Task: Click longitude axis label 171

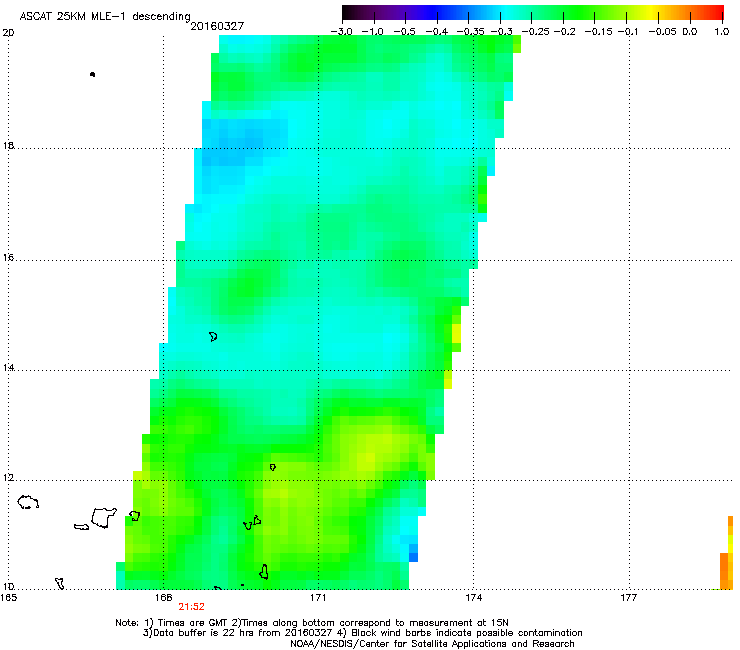Action: click(x=318, y=598)
